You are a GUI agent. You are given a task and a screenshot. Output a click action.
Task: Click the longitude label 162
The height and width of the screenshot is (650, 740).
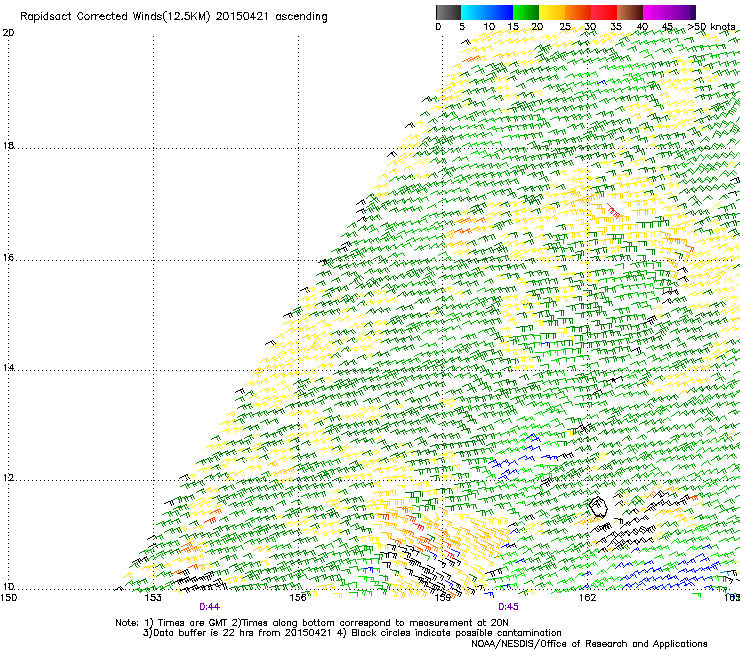[588, 598]
